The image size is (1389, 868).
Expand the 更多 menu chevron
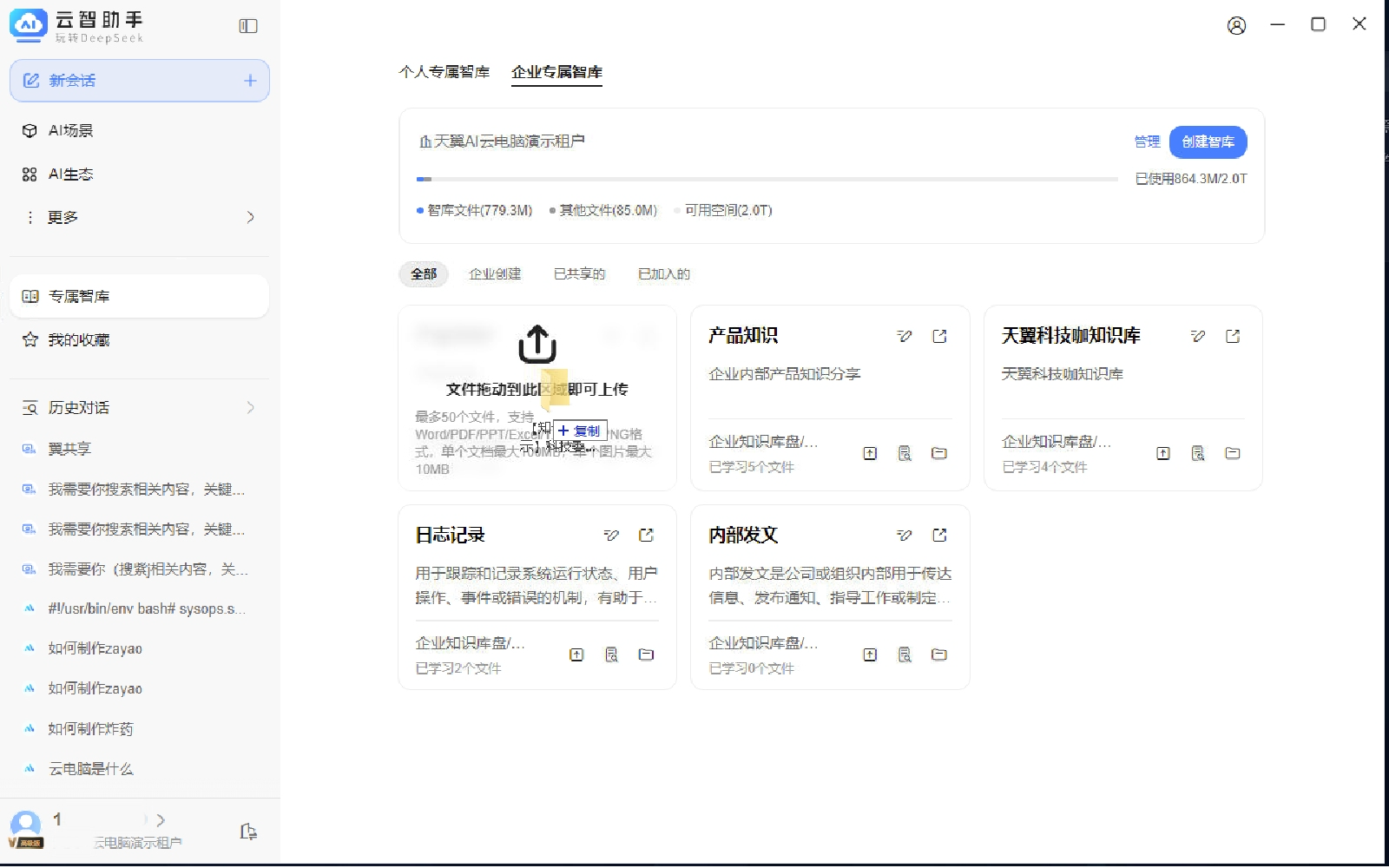[250, 217]
